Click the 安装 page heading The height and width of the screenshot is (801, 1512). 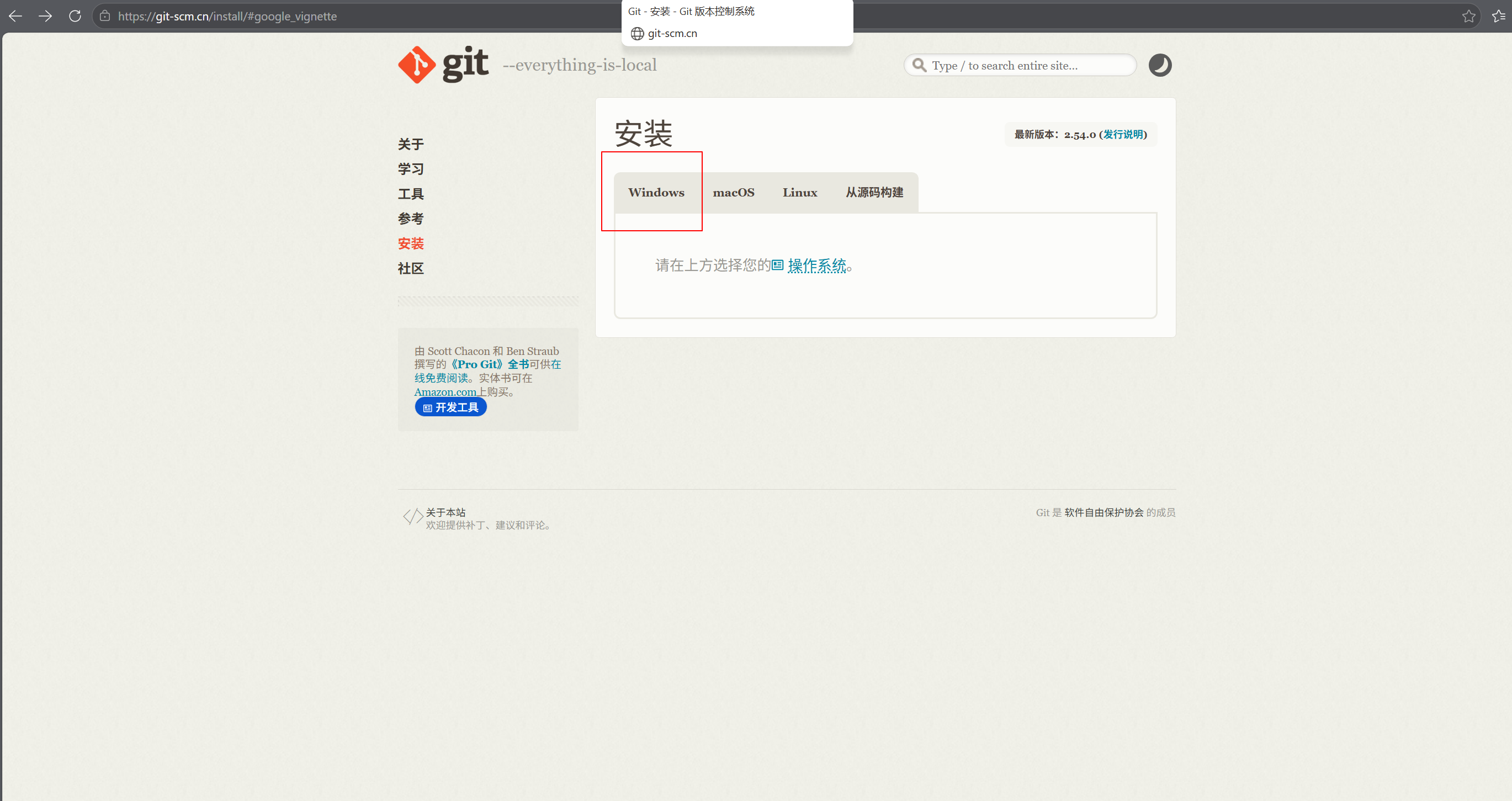tap(643, 134)
